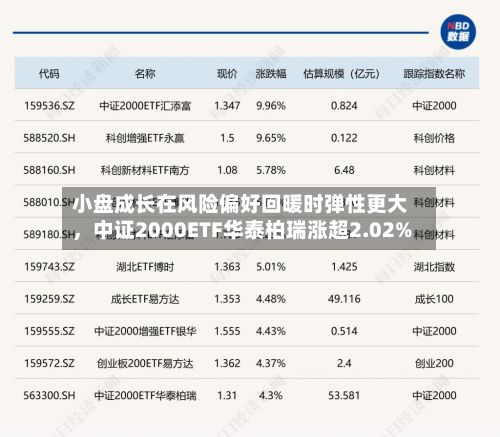500x437 pixels.
Task: Click the overlay headline 小盘成长在风险偏好回暖时弹性更大
Action: coord(239,204)
